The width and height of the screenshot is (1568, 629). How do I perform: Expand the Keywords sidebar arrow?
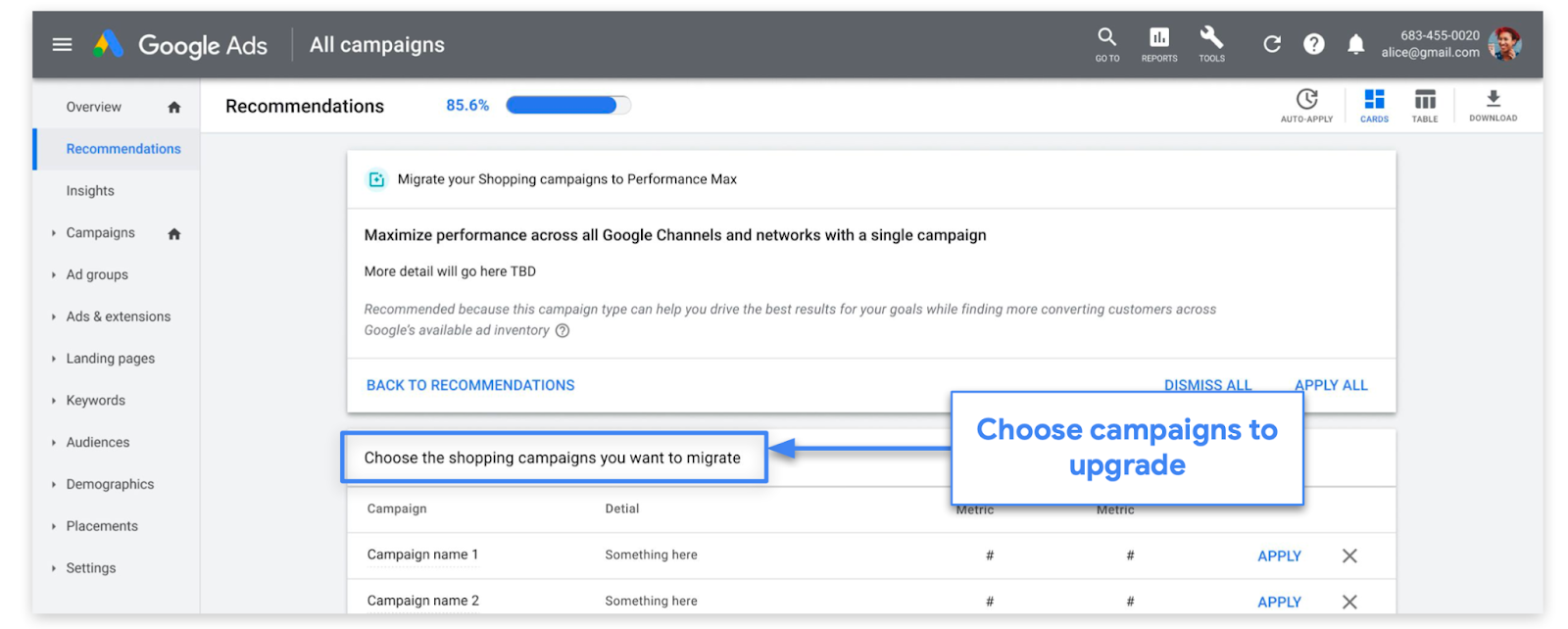pyautogui.click(x=53, y=401)
